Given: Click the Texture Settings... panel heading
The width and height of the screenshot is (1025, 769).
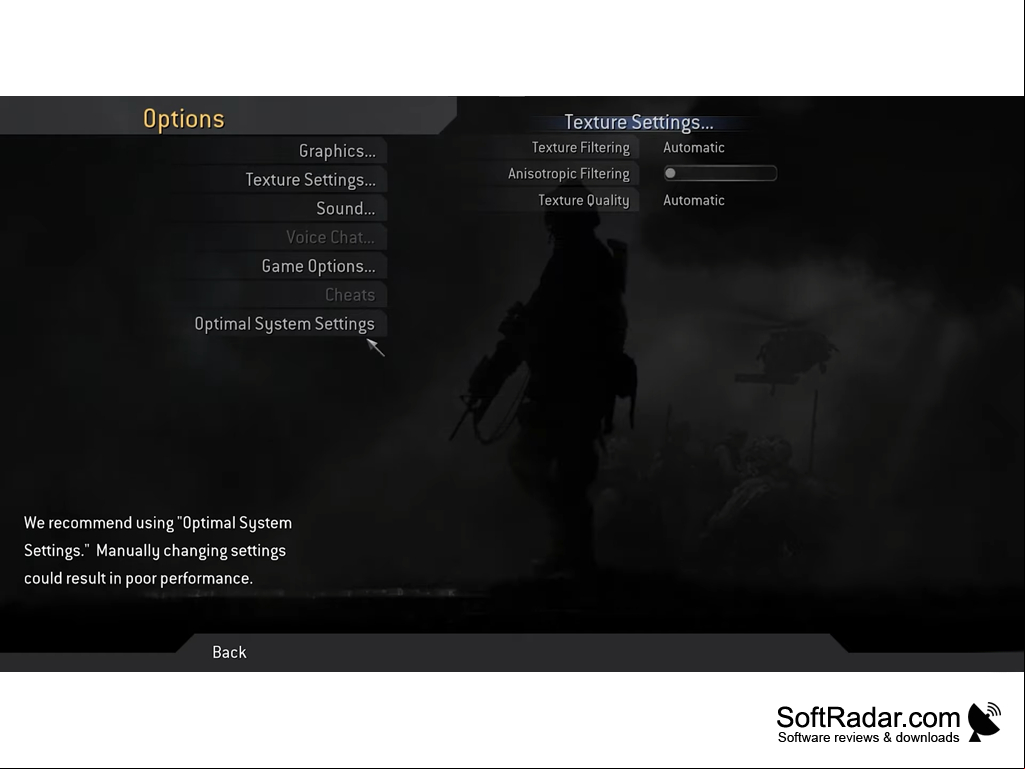Looking at the screenshot, I should (x=639, y=122).
